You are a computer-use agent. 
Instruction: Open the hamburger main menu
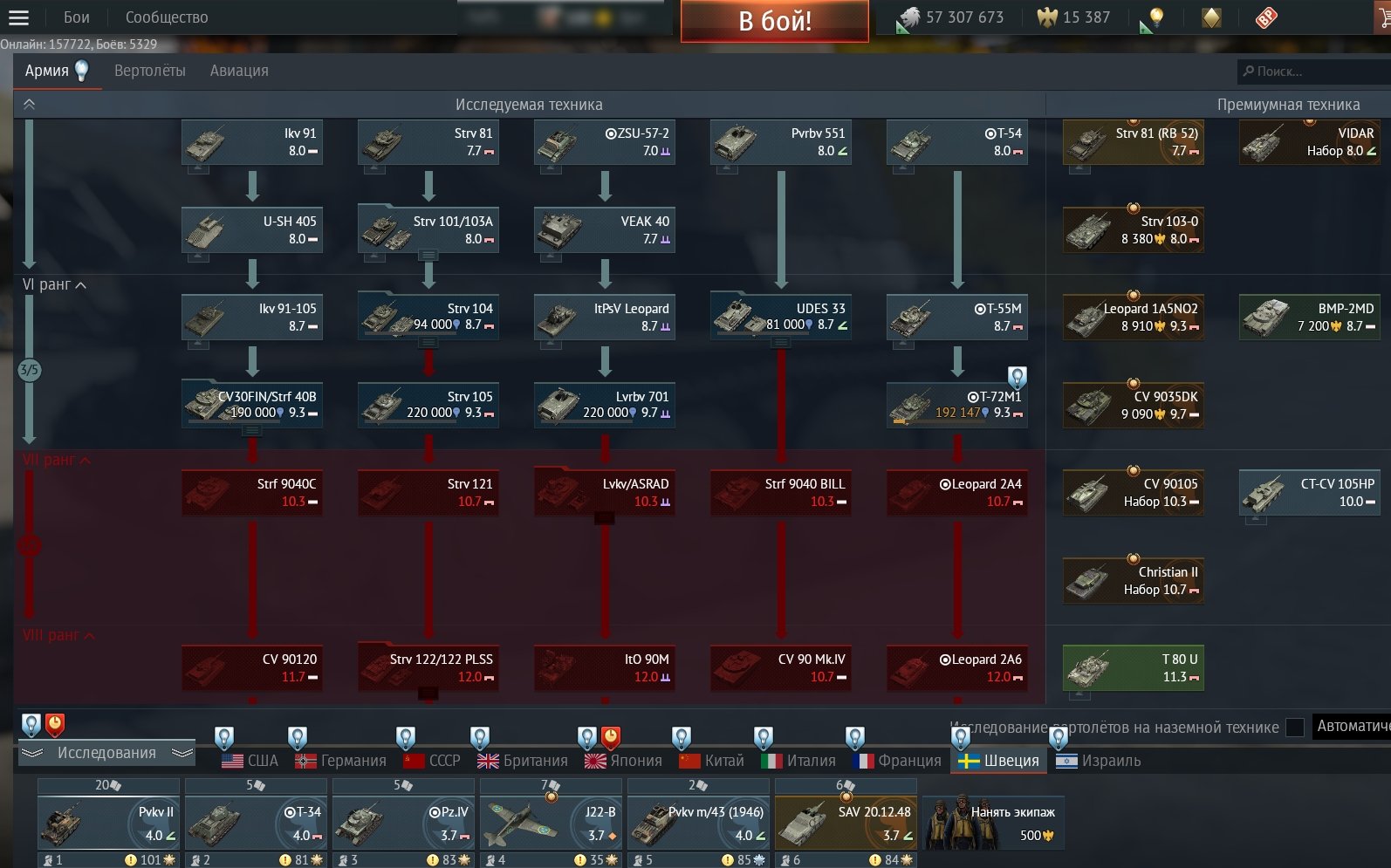(18, 17)
